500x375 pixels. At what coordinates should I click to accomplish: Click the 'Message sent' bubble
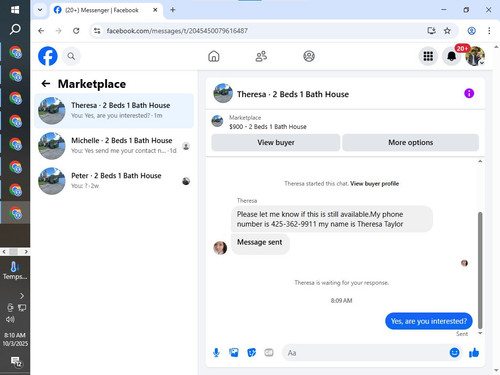coord(260,243)
